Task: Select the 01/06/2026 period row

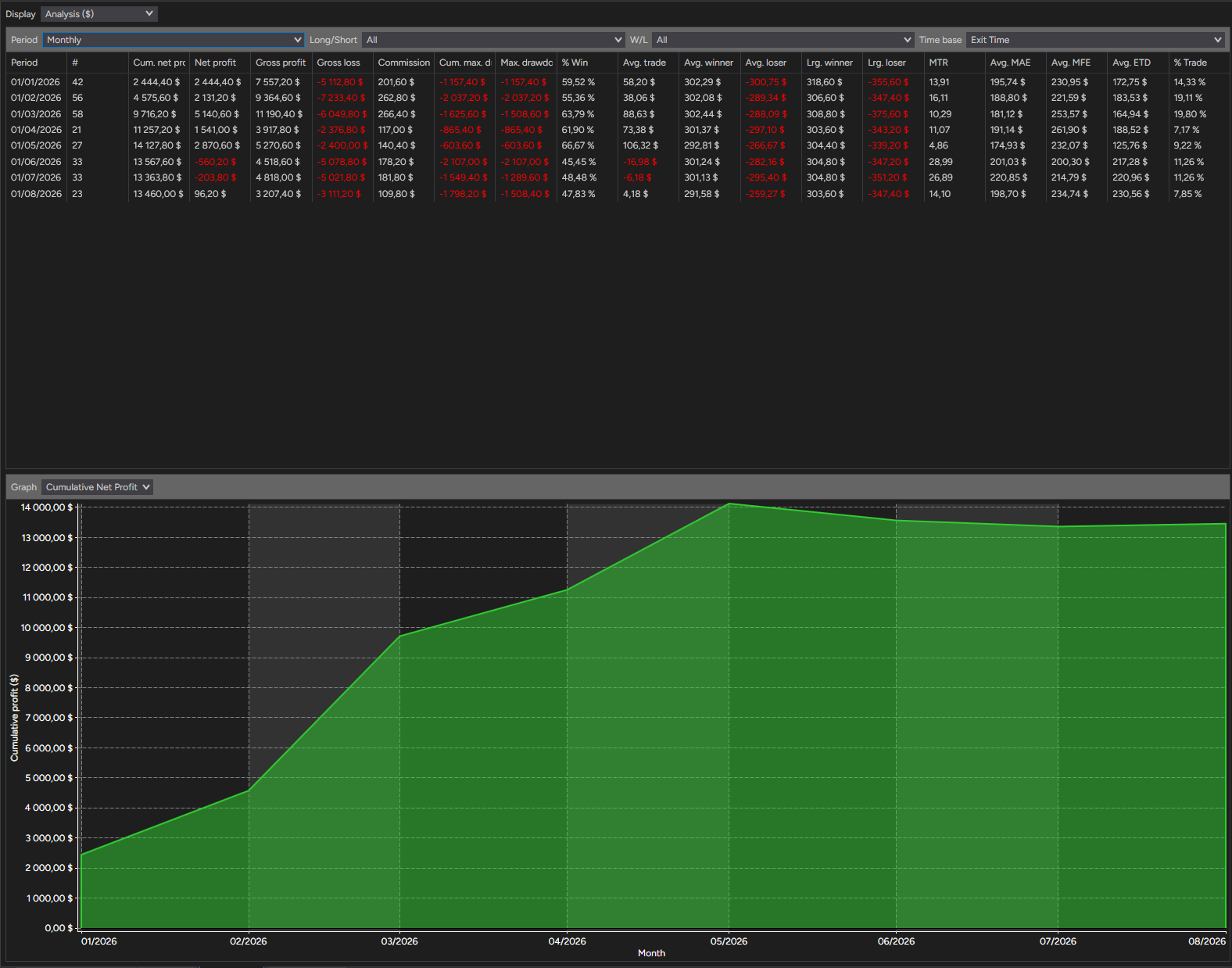Action: click(618, 162)
